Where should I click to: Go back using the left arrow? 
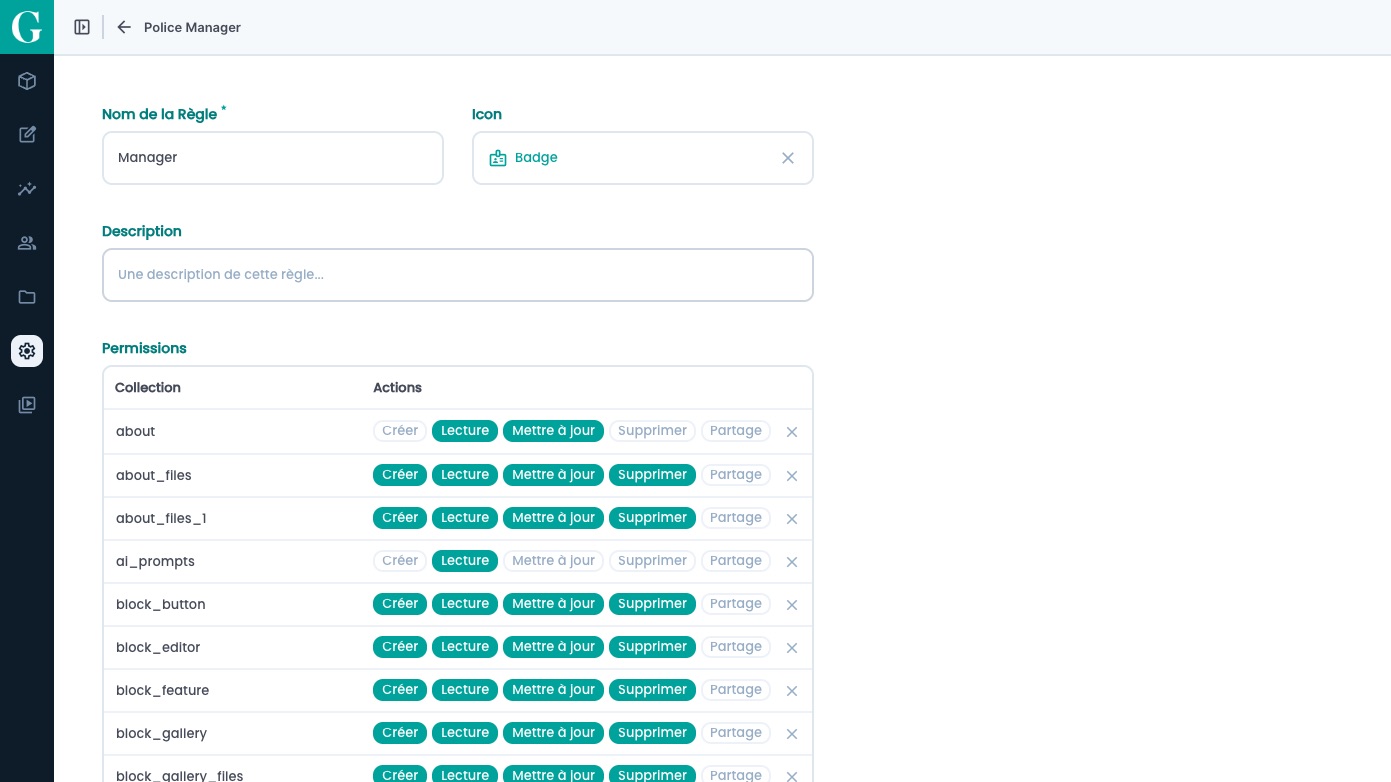pyautogui.click(x=124, y=27)
